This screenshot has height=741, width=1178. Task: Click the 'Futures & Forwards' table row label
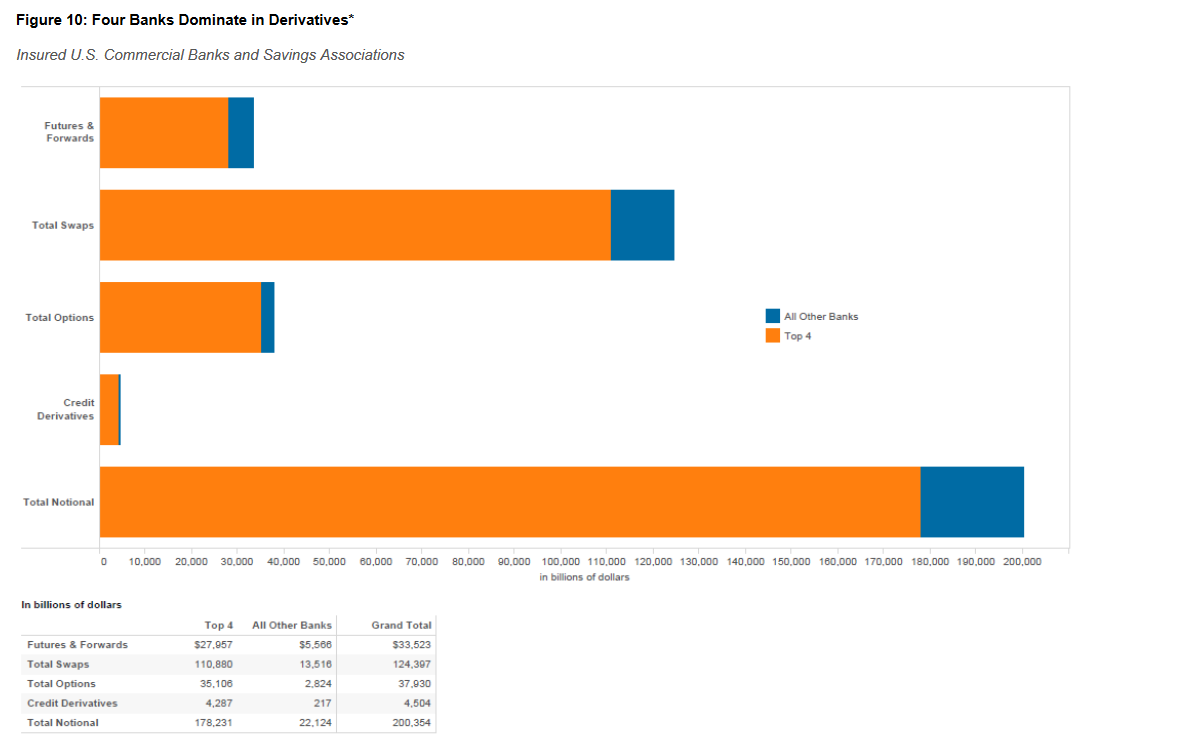pyautogui.click(x=77, y=645)
